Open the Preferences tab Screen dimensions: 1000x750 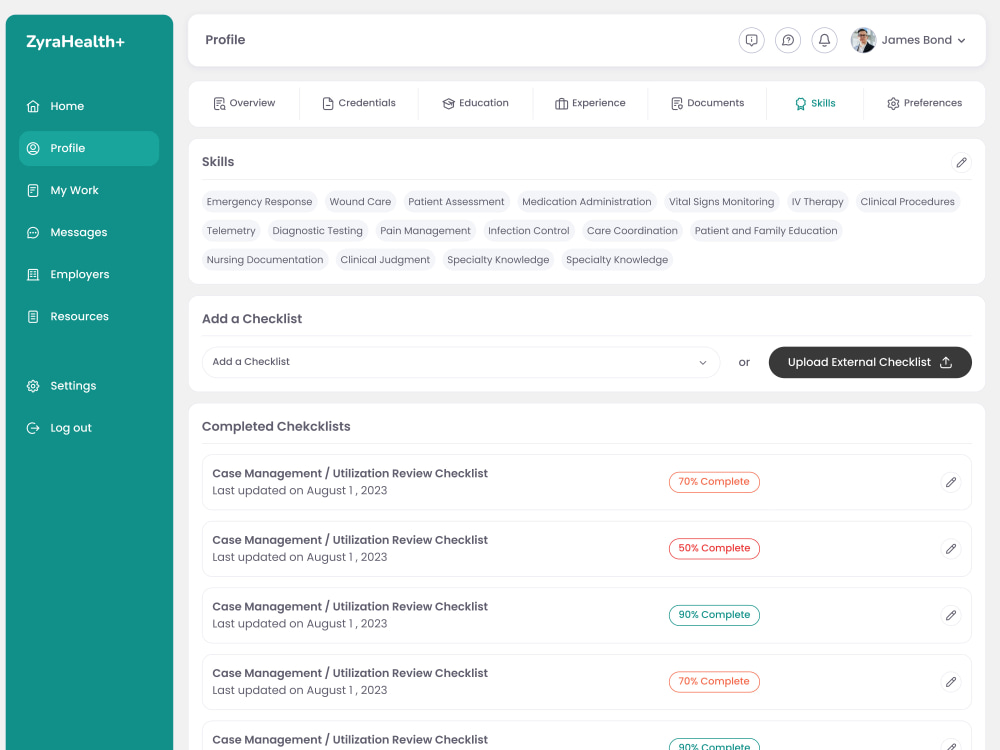click(x=924, y=103)
